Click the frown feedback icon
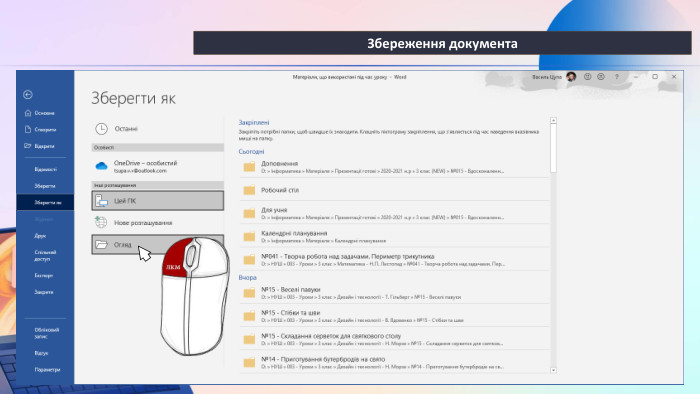 [x=601, y=77]
